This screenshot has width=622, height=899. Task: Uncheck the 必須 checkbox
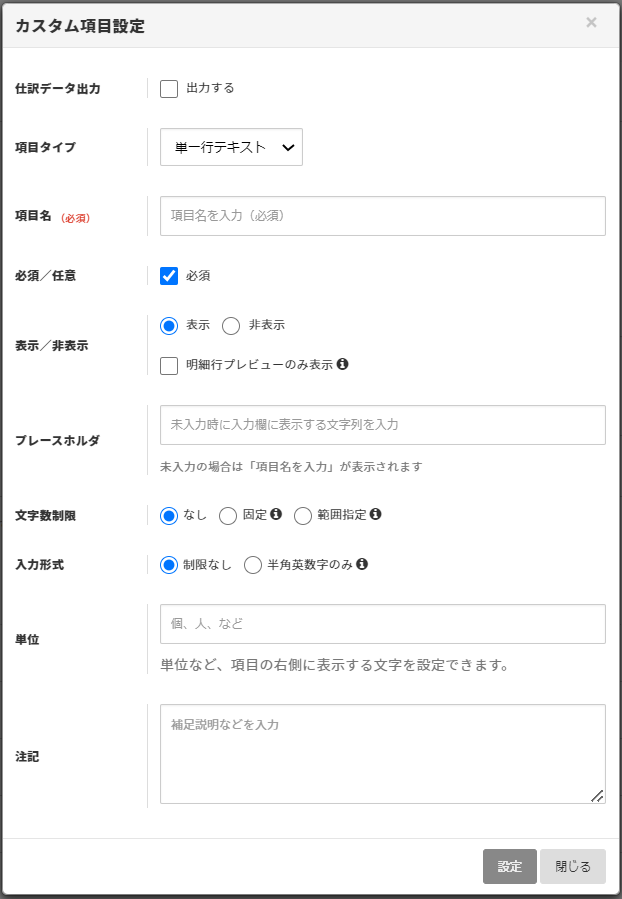169,276
